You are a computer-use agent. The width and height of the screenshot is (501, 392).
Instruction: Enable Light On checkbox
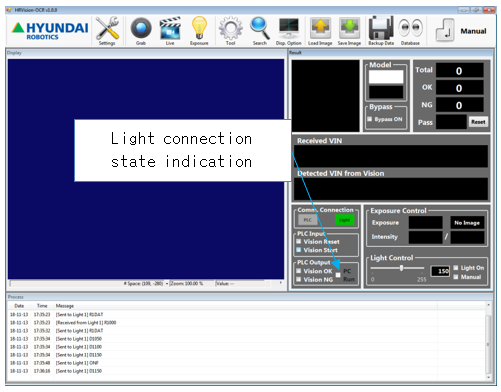point(456,268)
